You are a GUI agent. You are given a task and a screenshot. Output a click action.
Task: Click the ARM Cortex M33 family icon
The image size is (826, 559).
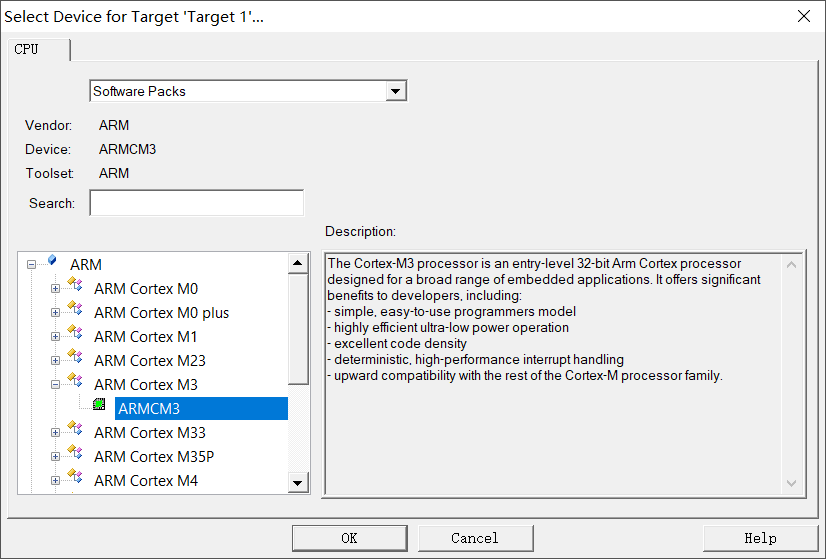coord(75,428)
